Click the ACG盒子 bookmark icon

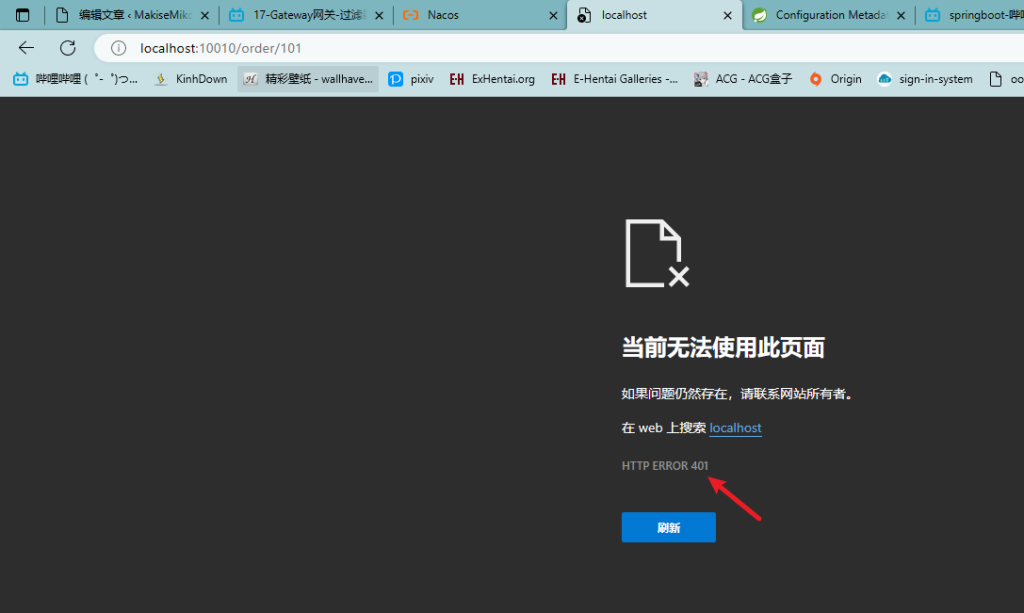(x=701, y=79)
